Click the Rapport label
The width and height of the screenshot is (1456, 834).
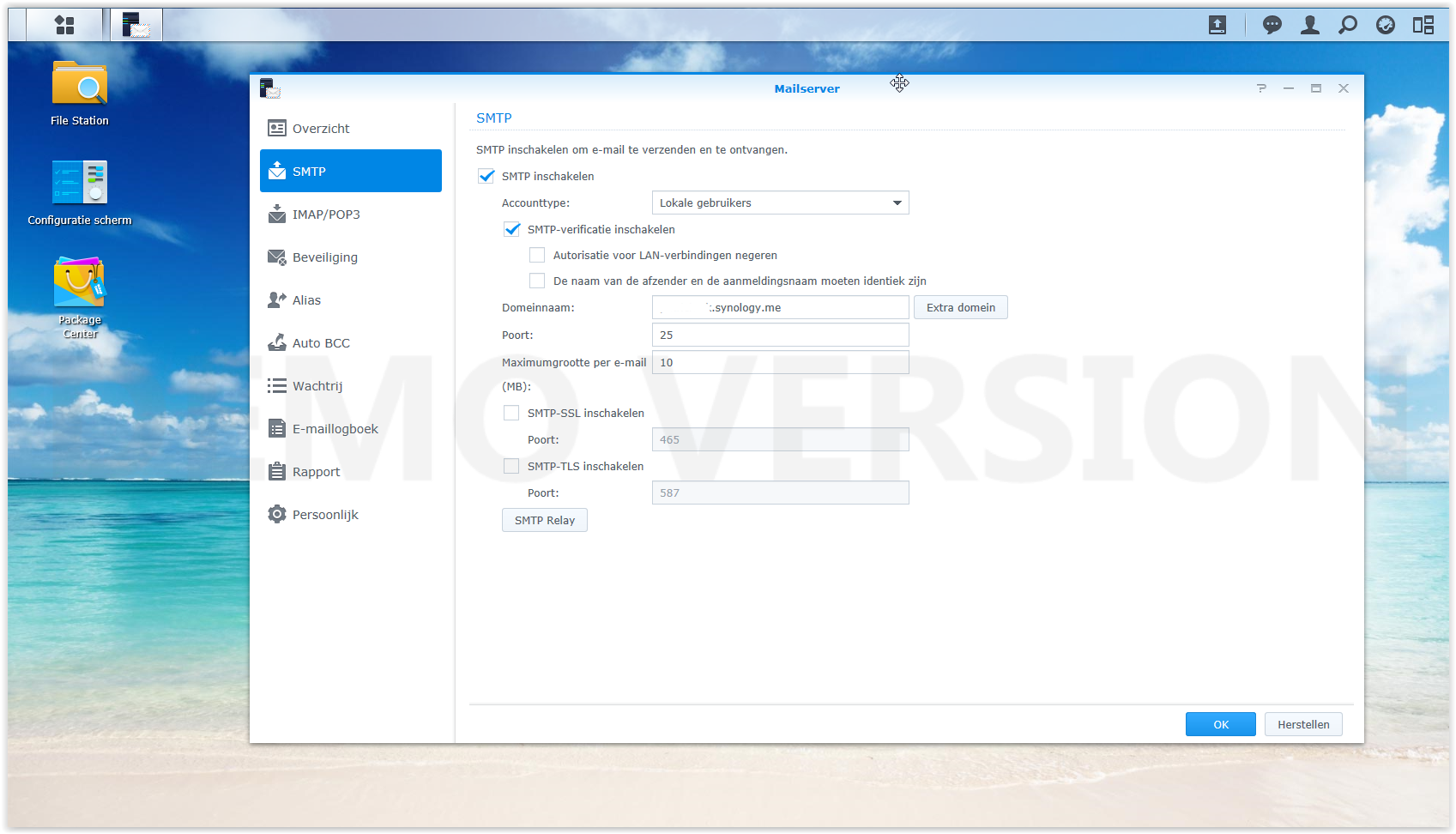[x=316, y=472]
